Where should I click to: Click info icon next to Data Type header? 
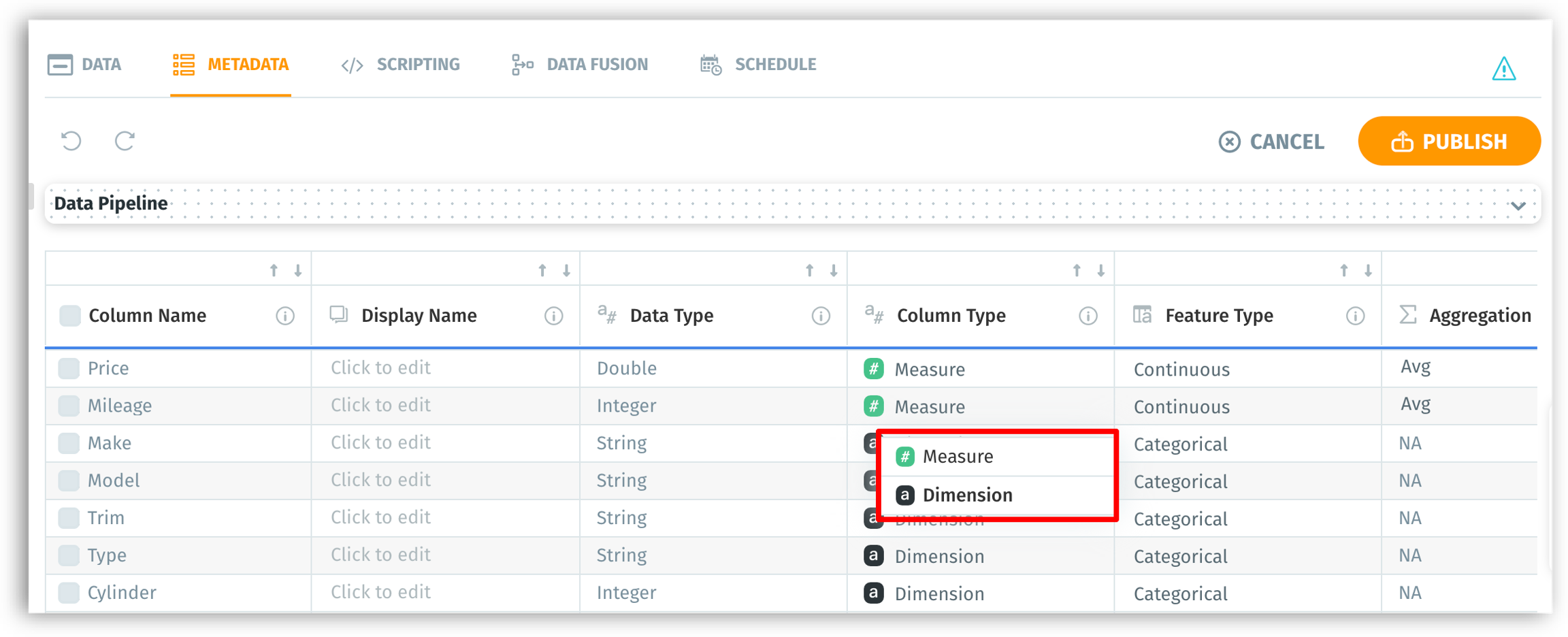821,316
